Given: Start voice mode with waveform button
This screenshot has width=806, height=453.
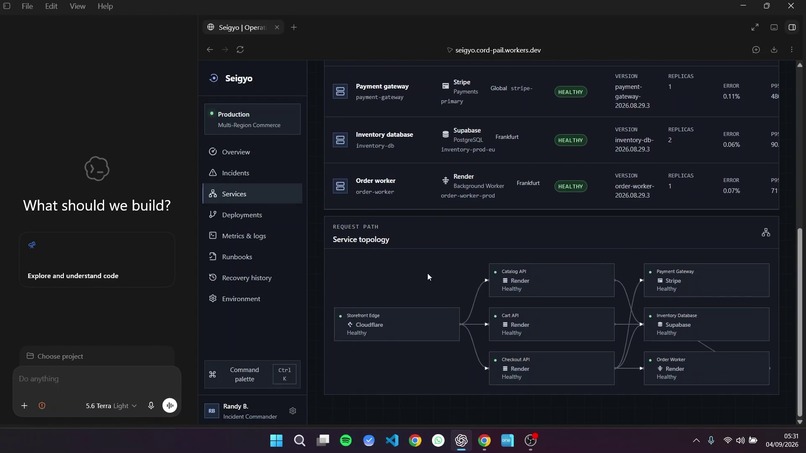Looking at the screenshot, I should coord(170,406).
